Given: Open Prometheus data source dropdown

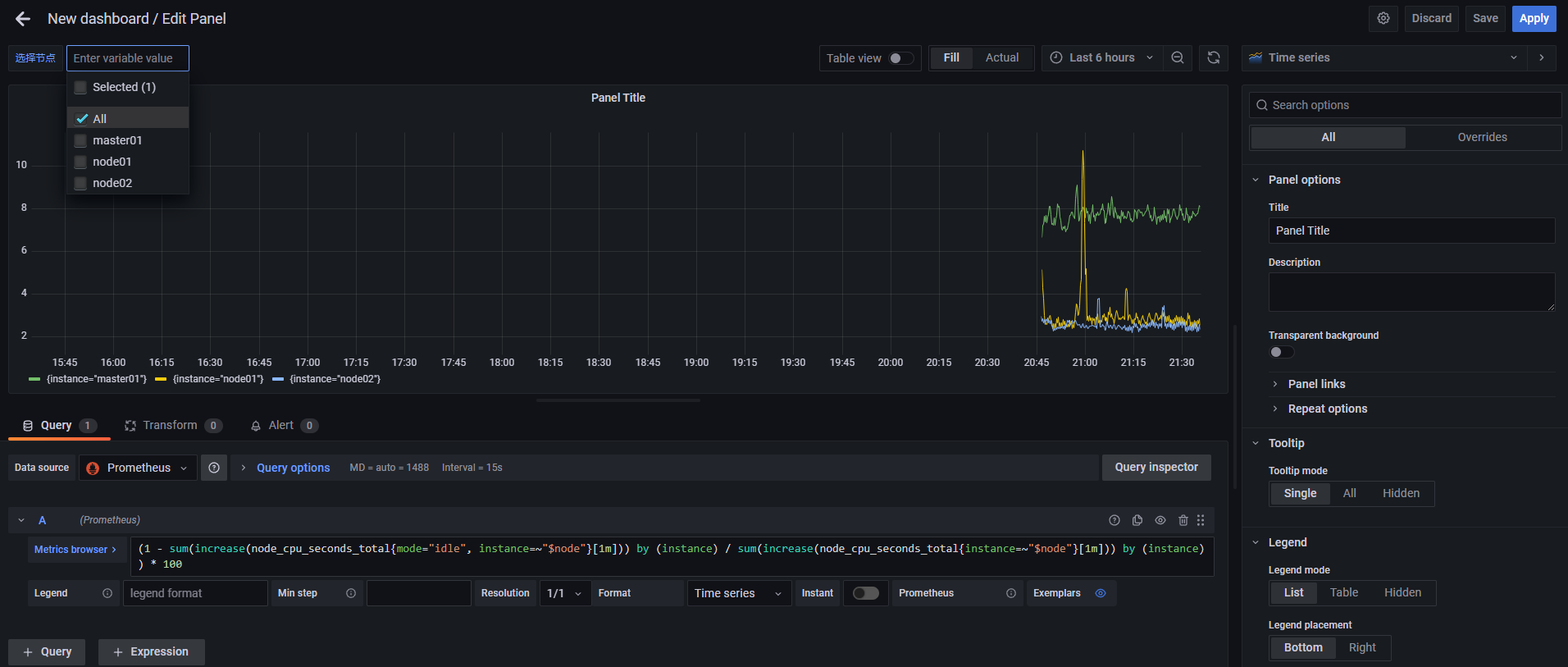Looking at the screenshot, I should [x=138, y=468].
